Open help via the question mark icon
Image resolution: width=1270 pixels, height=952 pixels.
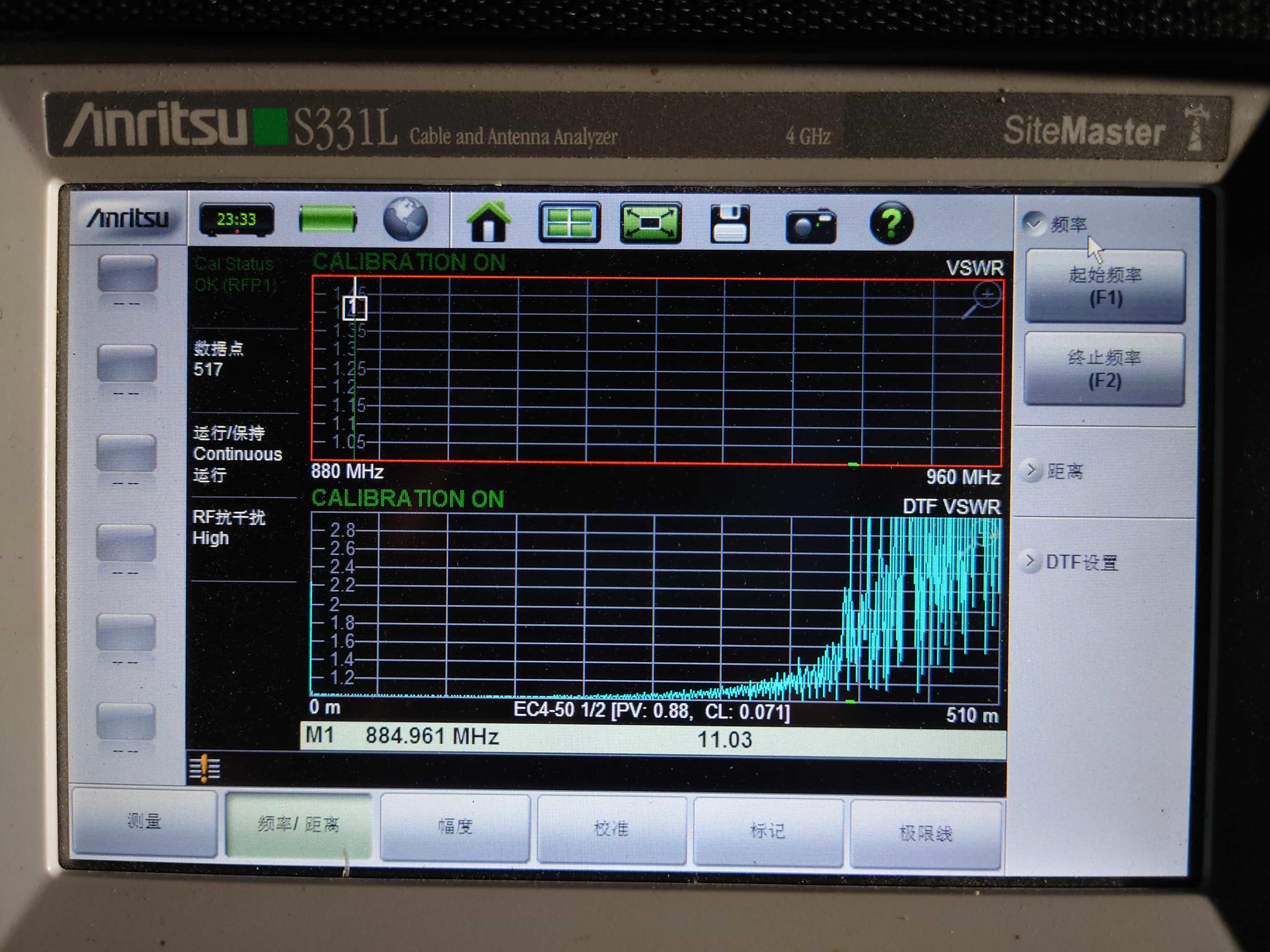(x=891, y=223)
